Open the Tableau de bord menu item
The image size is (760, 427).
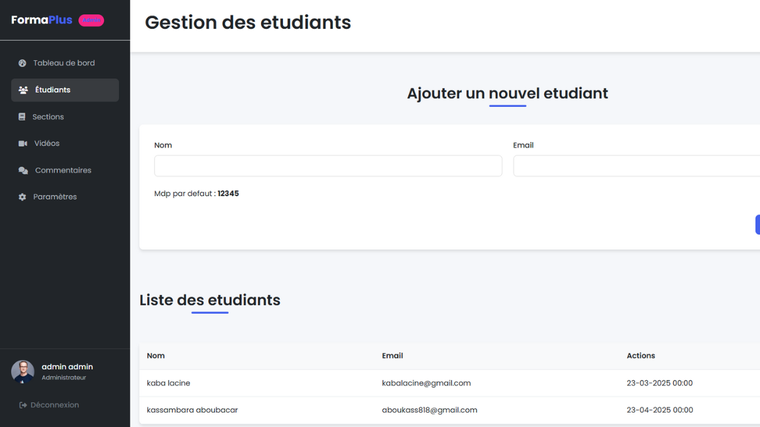64,63
